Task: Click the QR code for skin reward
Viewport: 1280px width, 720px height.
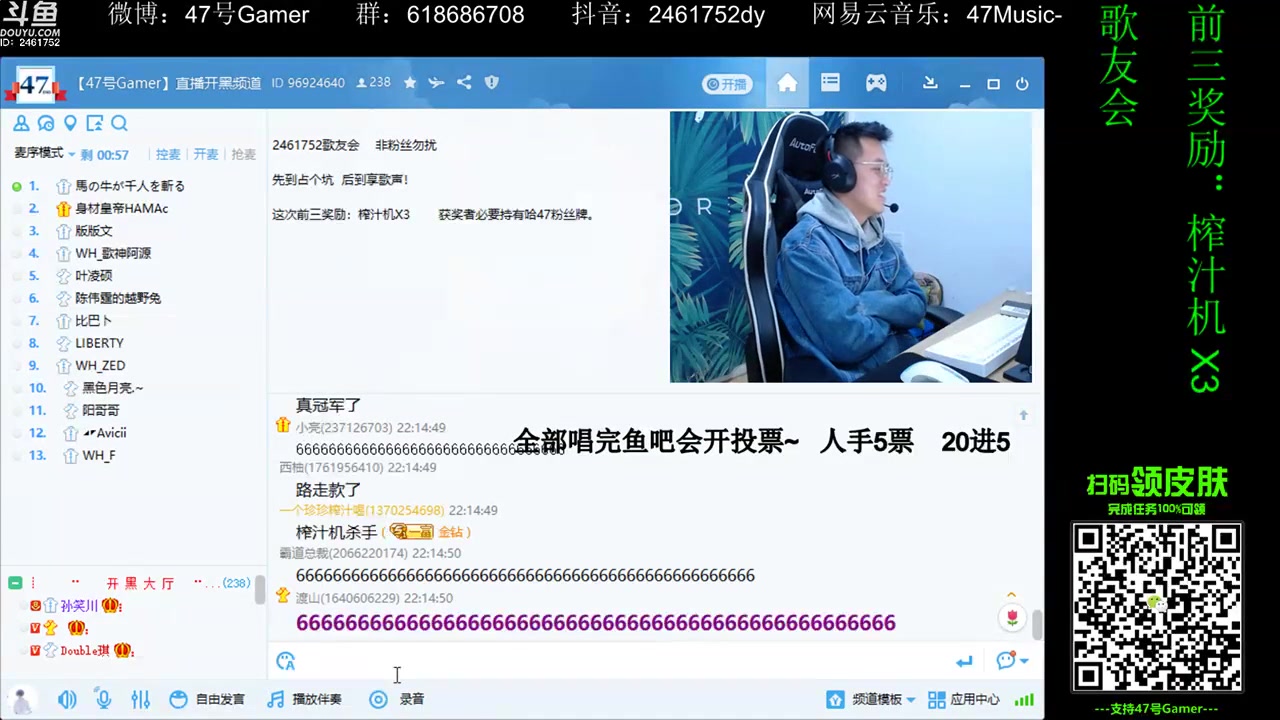Action: [x=1157, y=607]
